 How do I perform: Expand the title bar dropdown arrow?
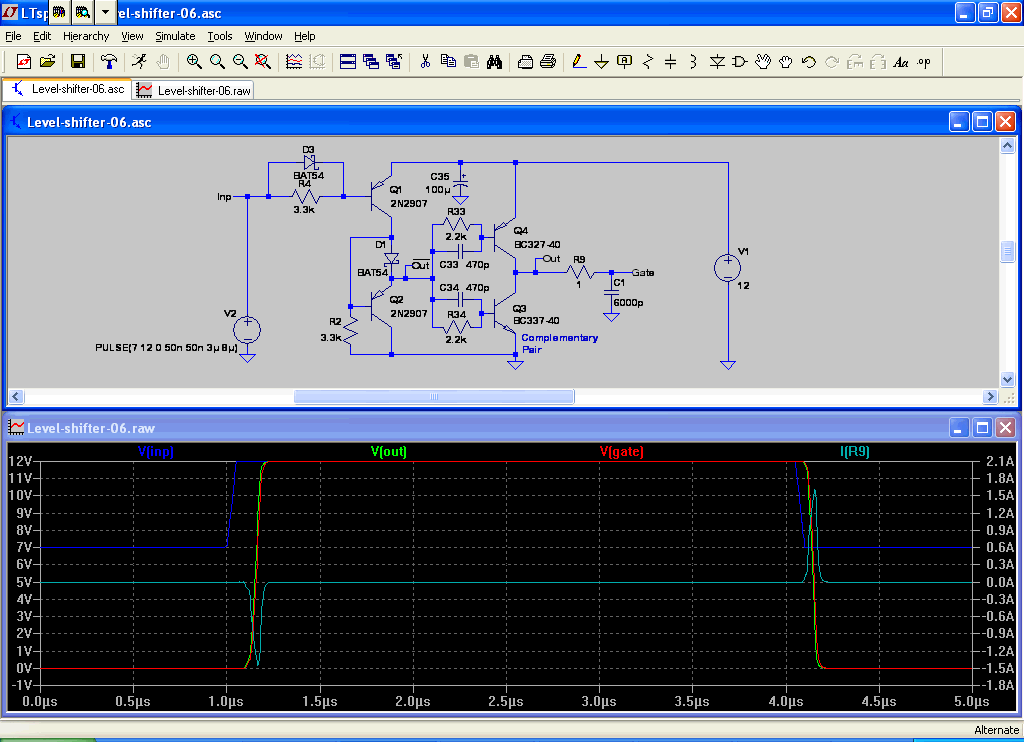click(105, 12)
